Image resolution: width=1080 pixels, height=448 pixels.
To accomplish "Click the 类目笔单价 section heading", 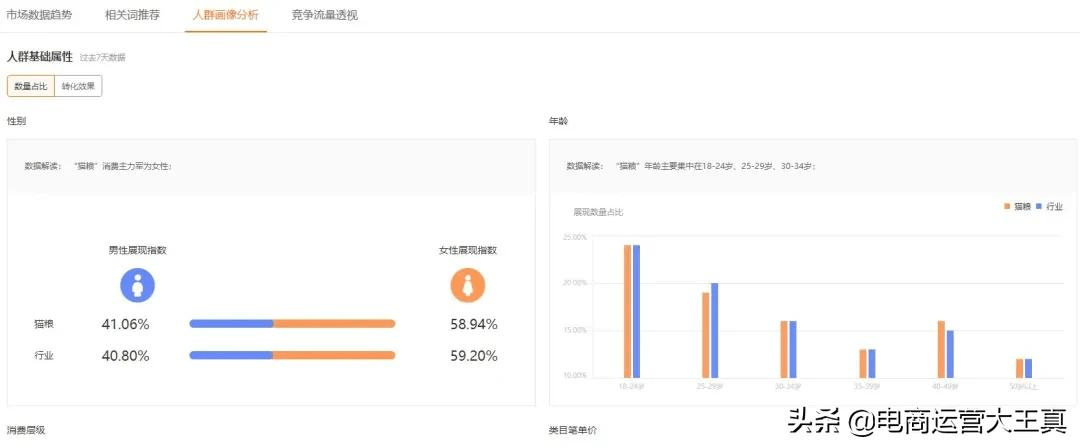I will pyautogui.click(x=573, y=430).
